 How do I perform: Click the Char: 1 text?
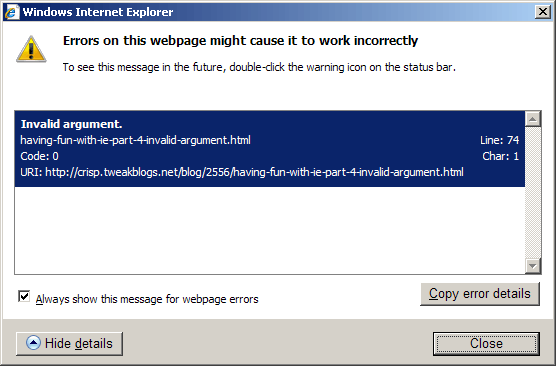500,156
